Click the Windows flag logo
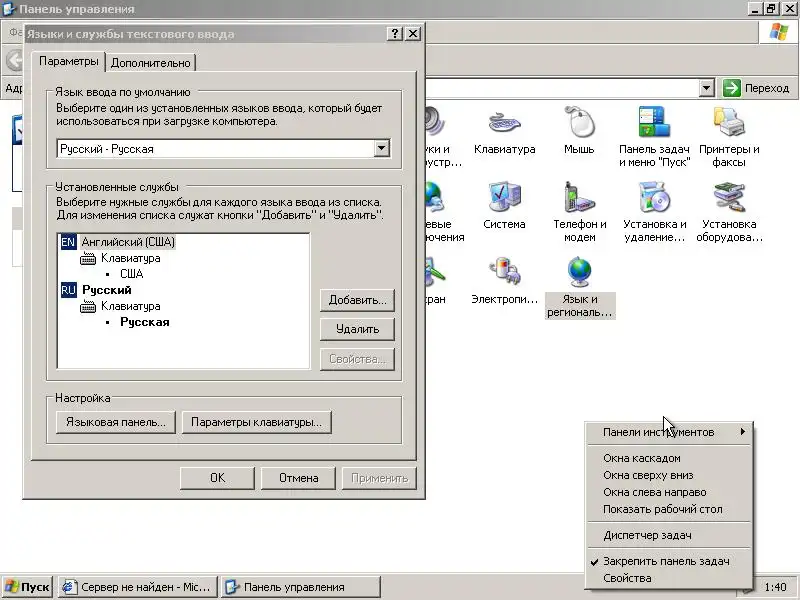 coord(778,33)
